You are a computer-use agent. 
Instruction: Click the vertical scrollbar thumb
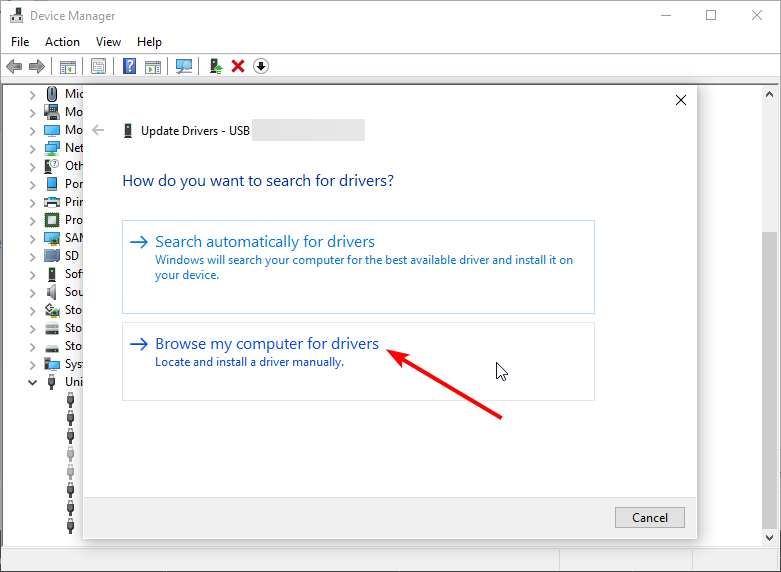point(770,379)
